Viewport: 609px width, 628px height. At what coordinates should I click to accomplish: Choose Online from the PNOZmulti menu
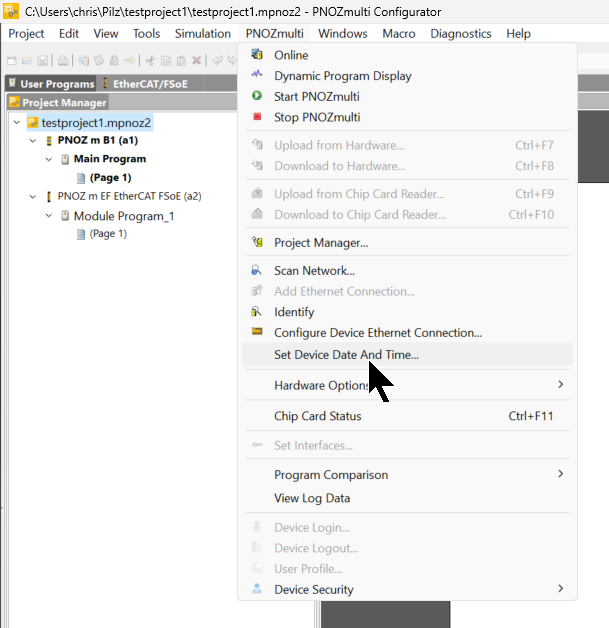point(408,55)
